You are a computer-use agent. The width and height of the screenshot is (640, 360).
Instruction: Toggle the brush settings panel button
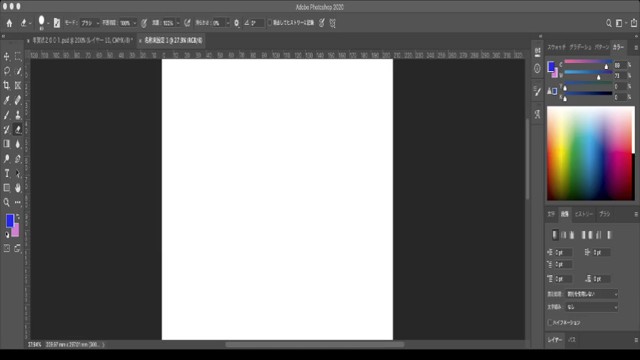click(57, 23)
